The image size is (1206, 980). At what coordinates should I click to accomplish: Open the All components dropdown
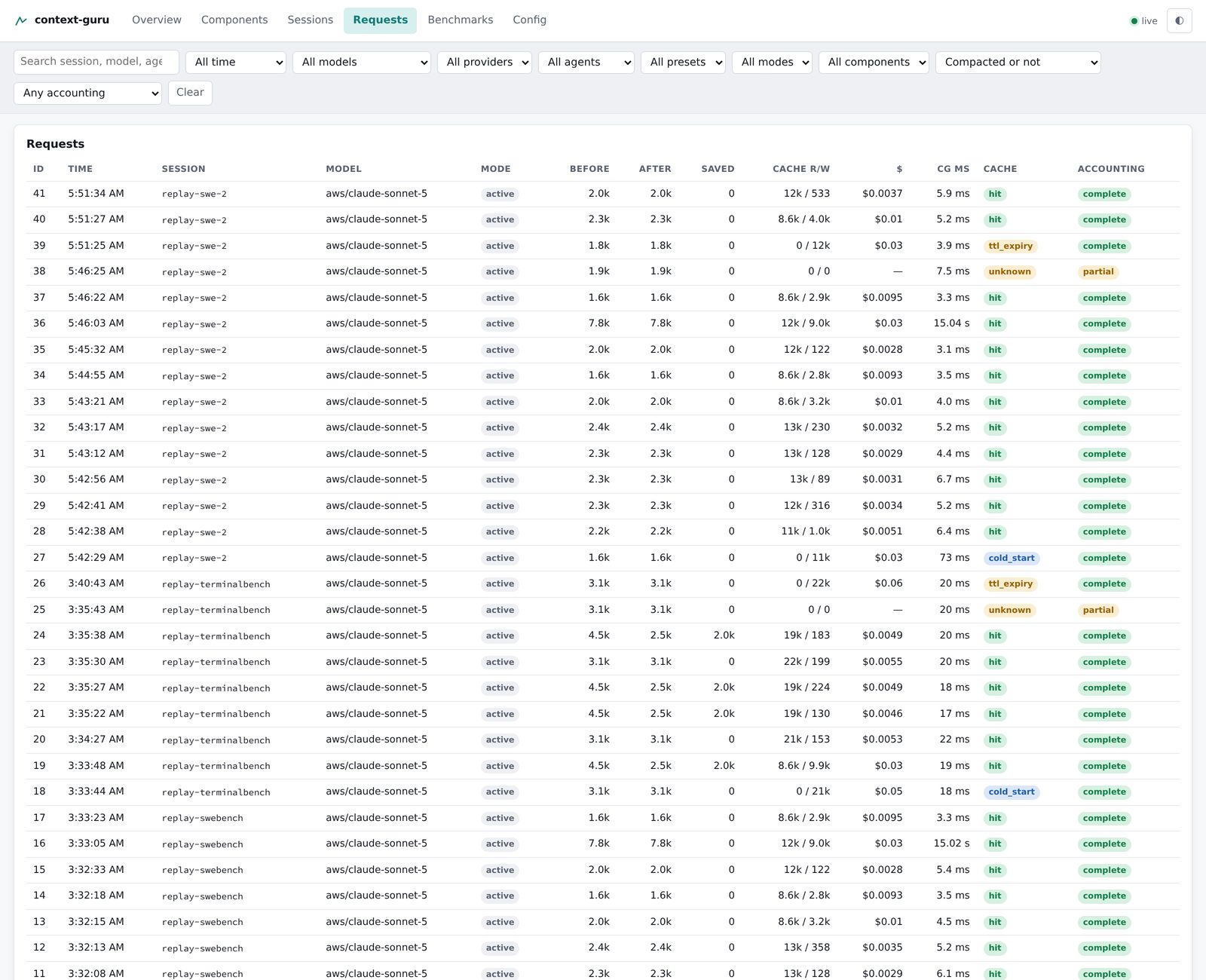pyautogui.click(x=874, y=63)
